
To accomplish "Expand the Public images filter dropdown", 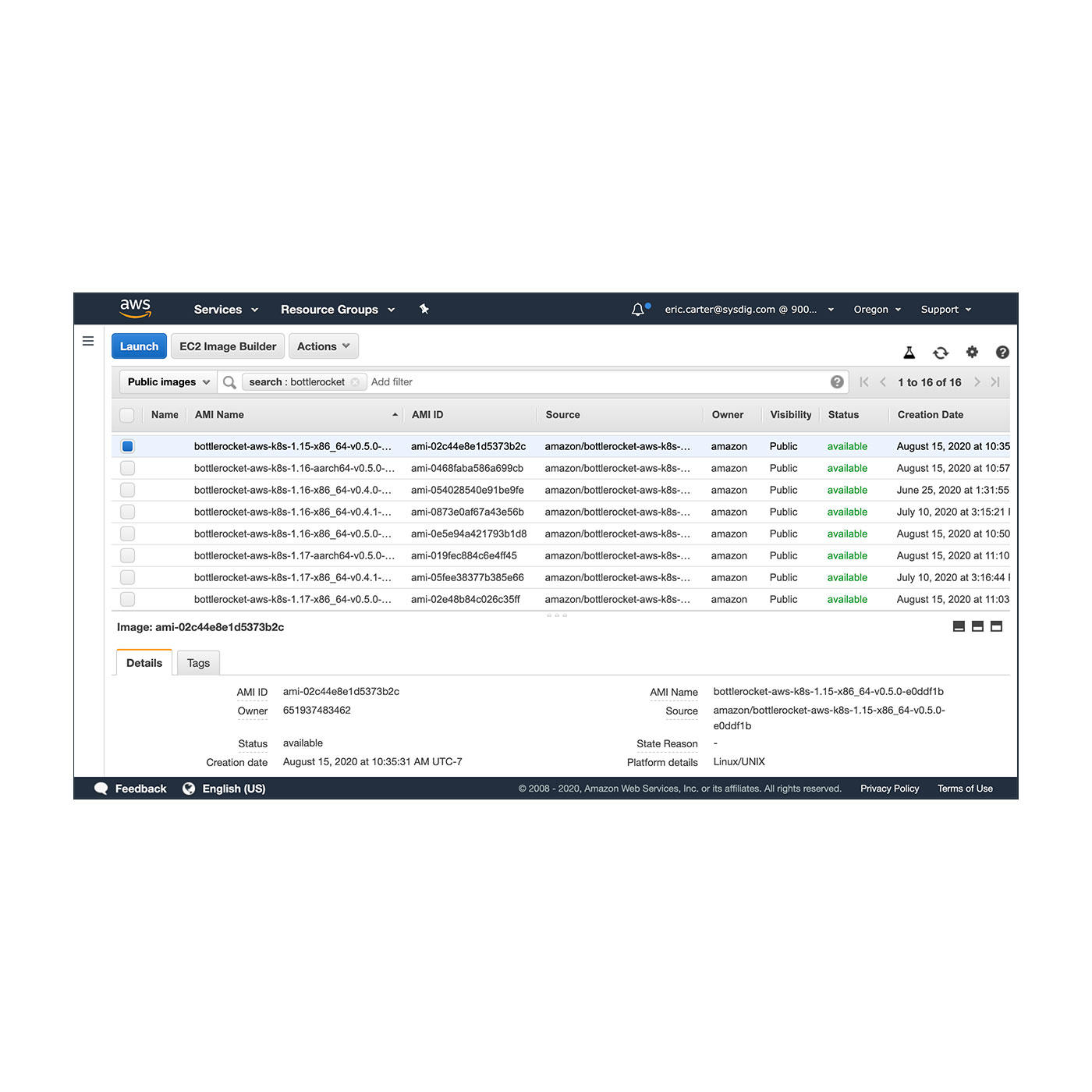I will pos(168,382).
